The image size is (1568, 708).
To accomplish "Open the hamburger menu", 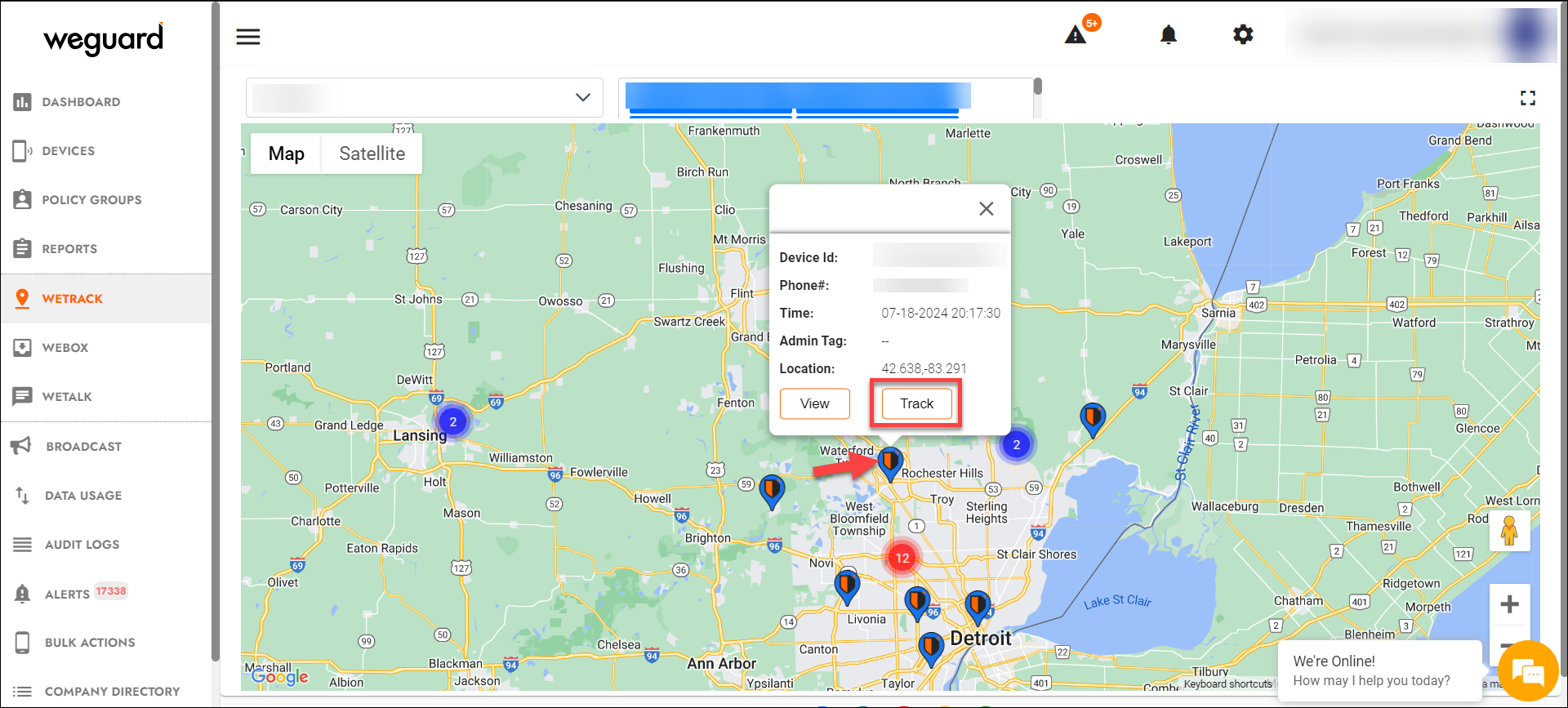I will (x=248, y=37).
